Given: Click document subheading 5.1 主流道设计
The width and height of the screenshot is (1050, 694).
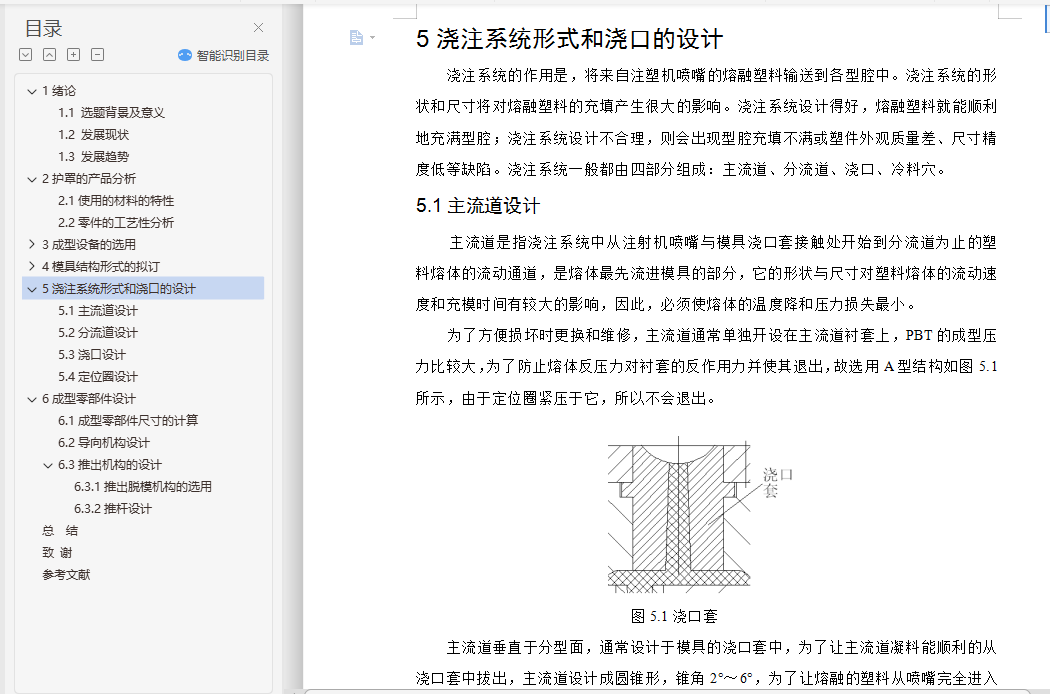Looking at the screenshot, I should click(x=477, y=206).
